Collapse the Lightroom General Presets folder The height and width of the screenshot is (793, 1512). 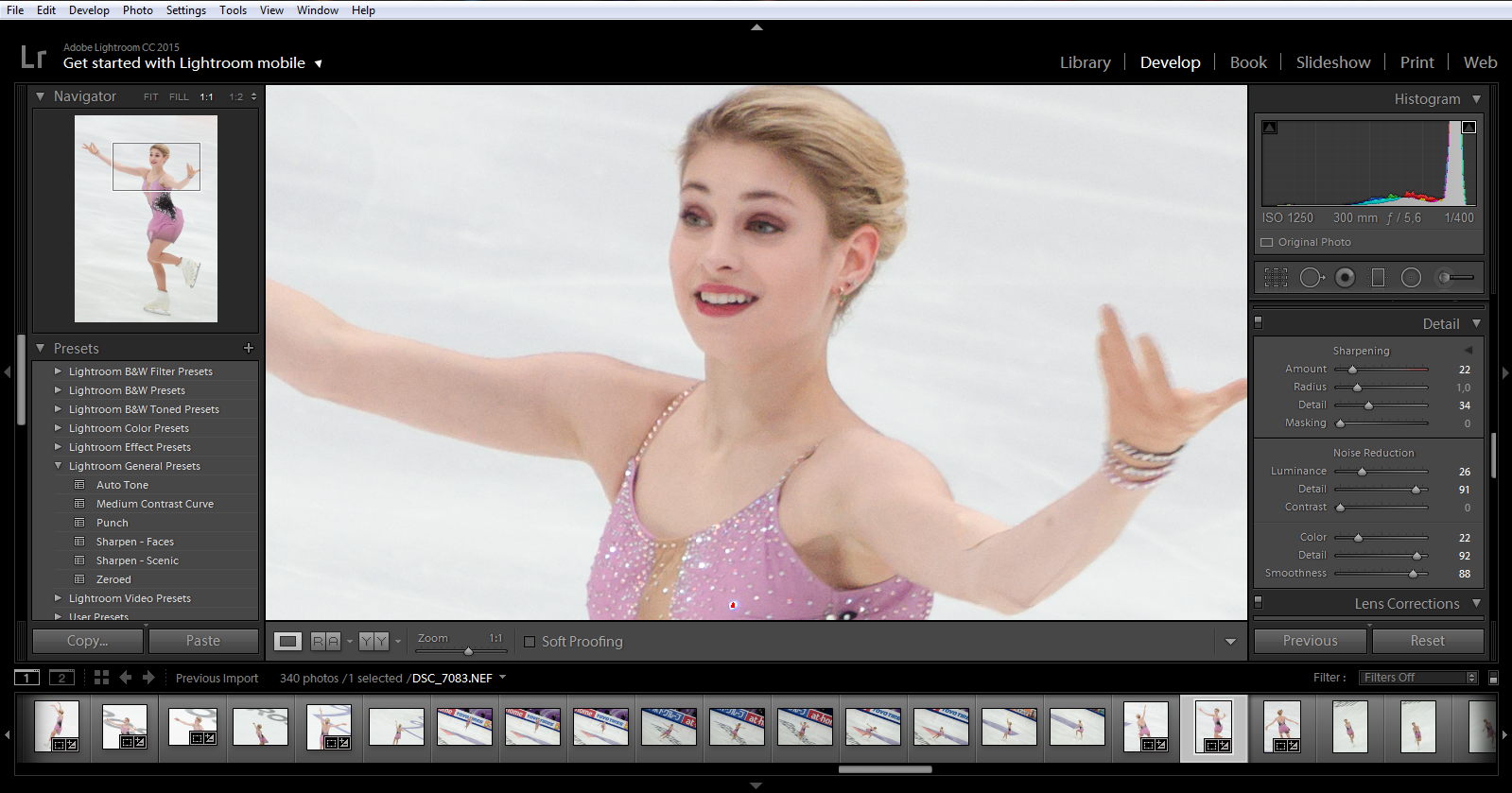(x=59, y=466)
